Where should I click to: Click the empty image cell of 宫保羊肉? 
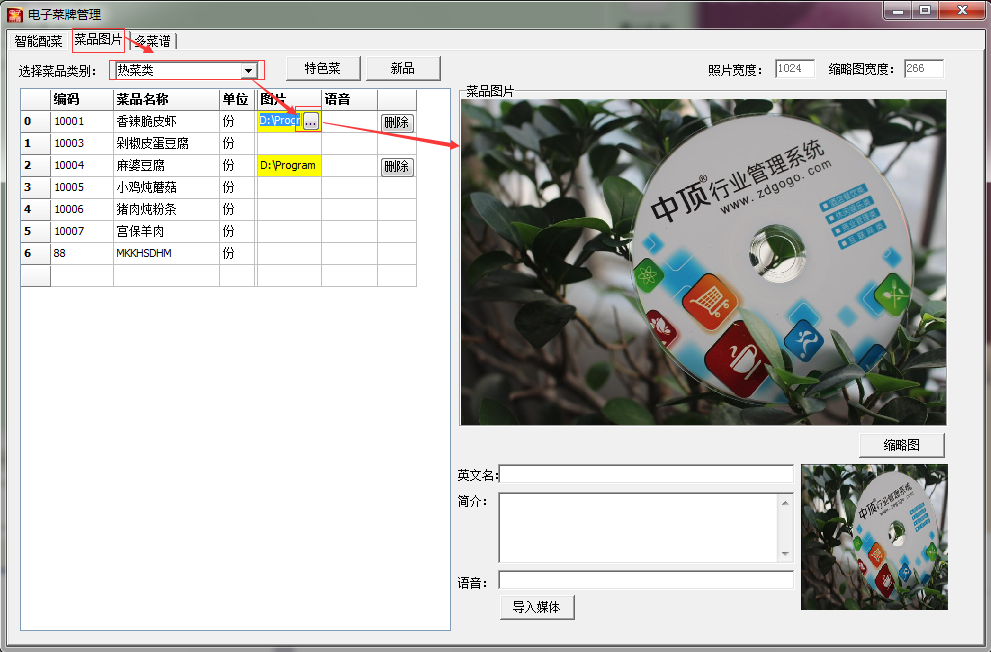click(289, 231)
